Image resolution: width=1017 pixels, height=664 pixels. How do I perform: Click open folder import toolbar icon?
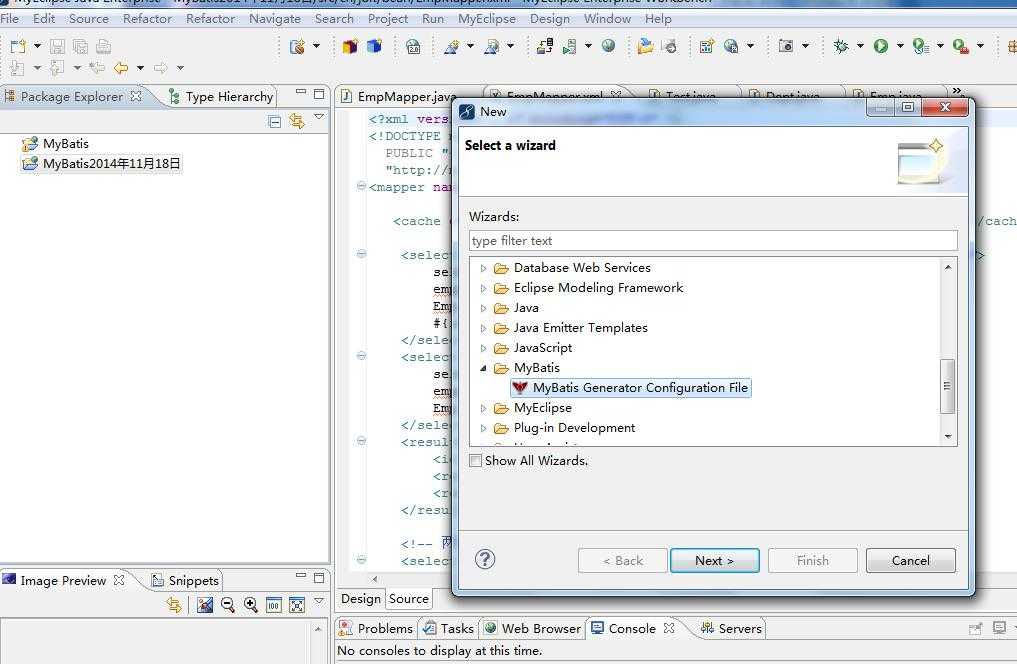(645, 46)
